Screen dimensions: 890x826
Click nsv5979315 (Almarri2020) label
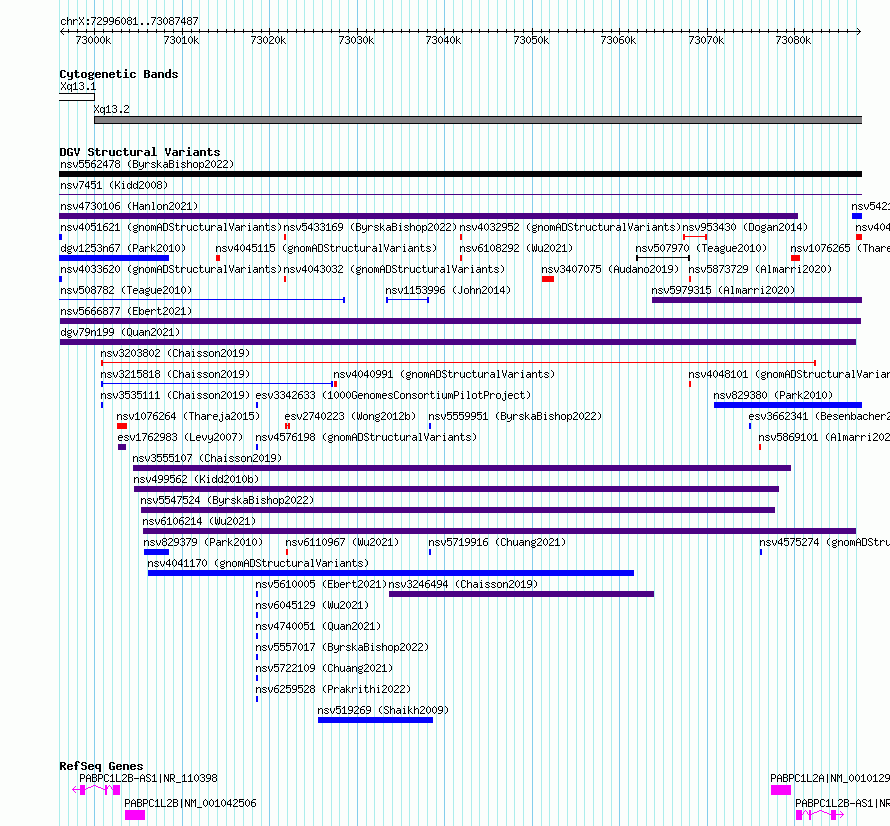pos(723,290)
